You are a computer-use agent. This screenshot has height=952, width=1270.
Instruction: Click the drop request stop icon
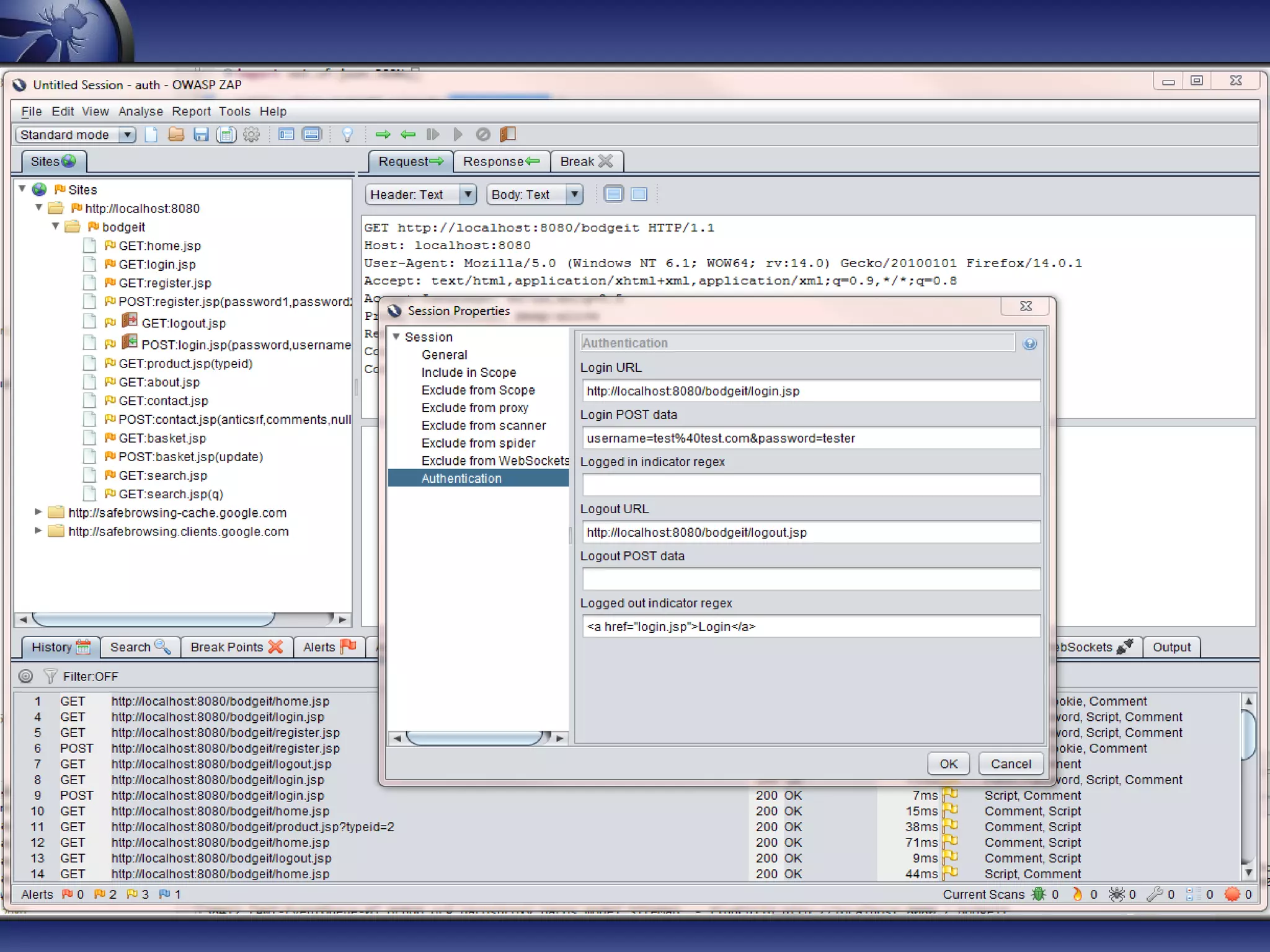[x=483, y=134]
